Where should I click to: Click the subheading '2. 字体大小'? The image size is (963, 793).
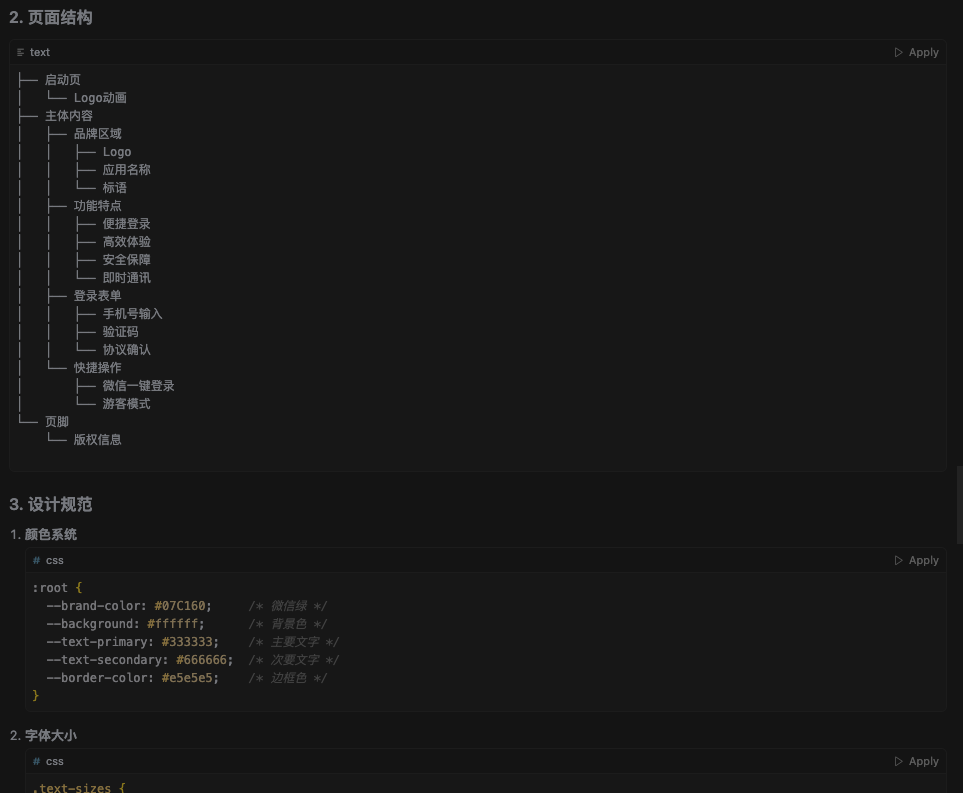(43, 735)
